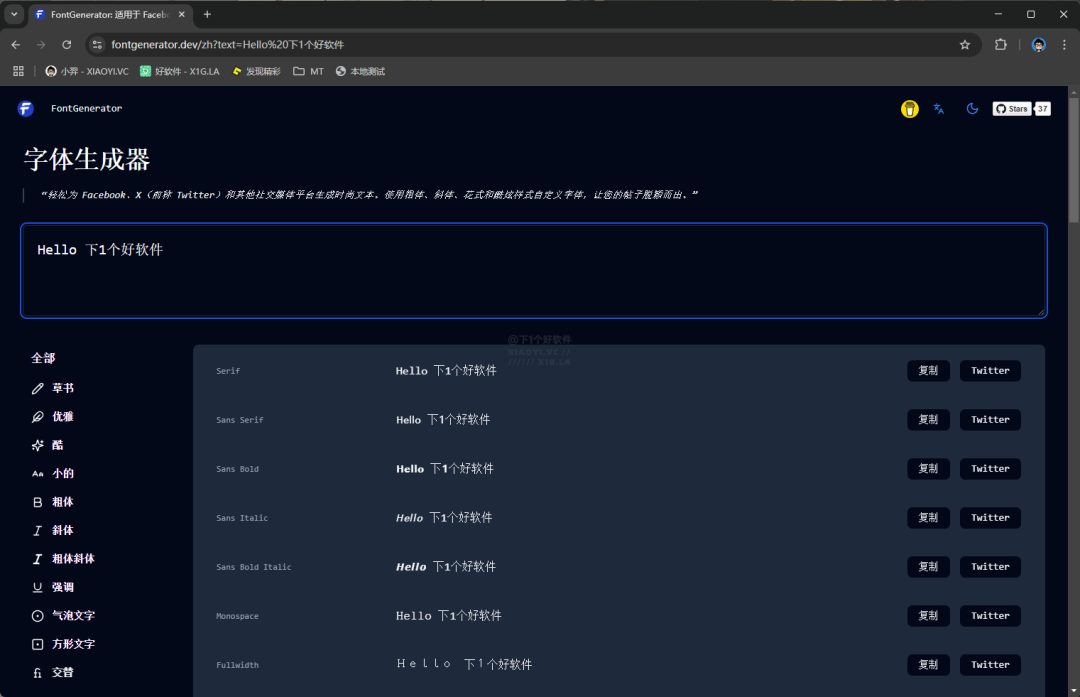Open the Chrome three-dot menu

[x=1064, y=45]
